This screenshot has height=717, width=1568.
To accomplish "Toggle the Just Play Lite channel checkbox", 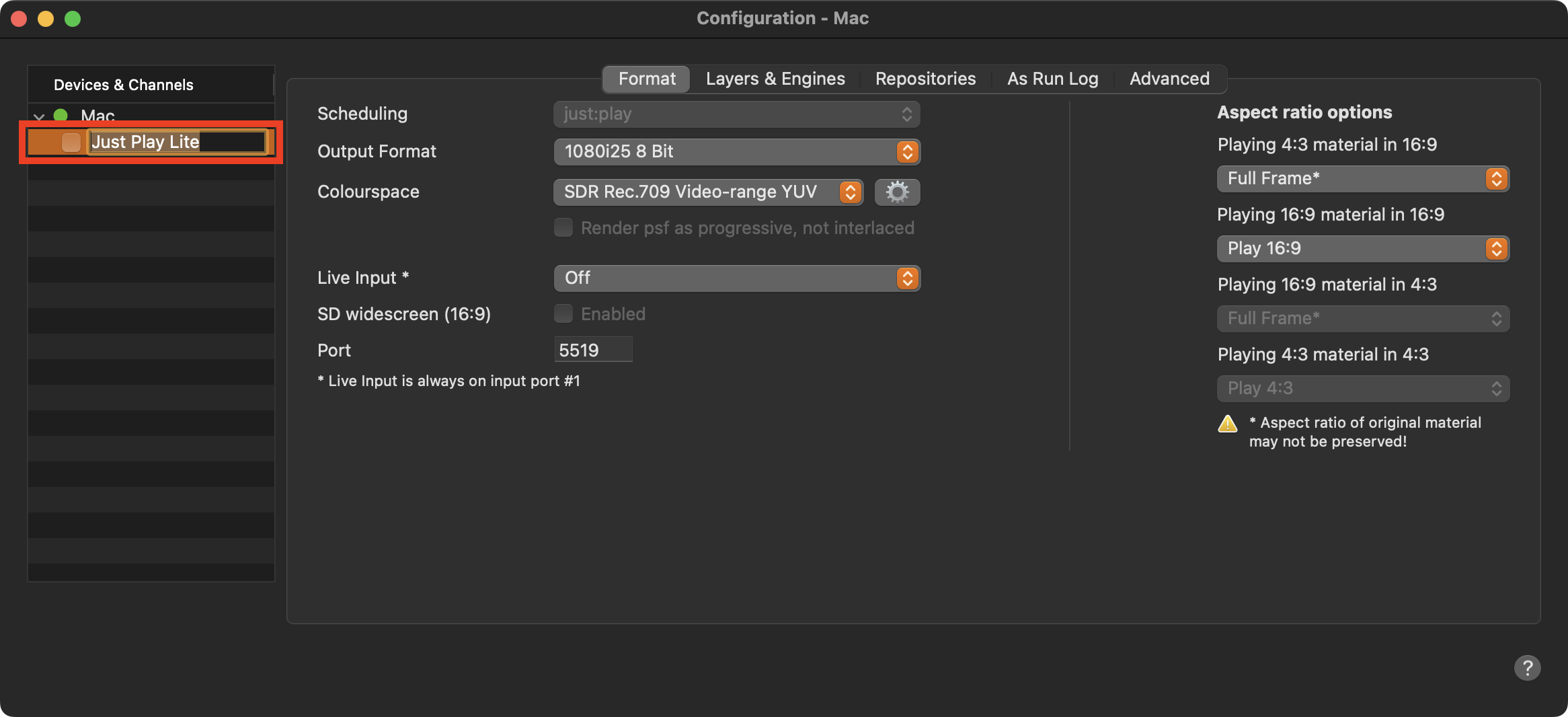I will [x=71, y=142].
